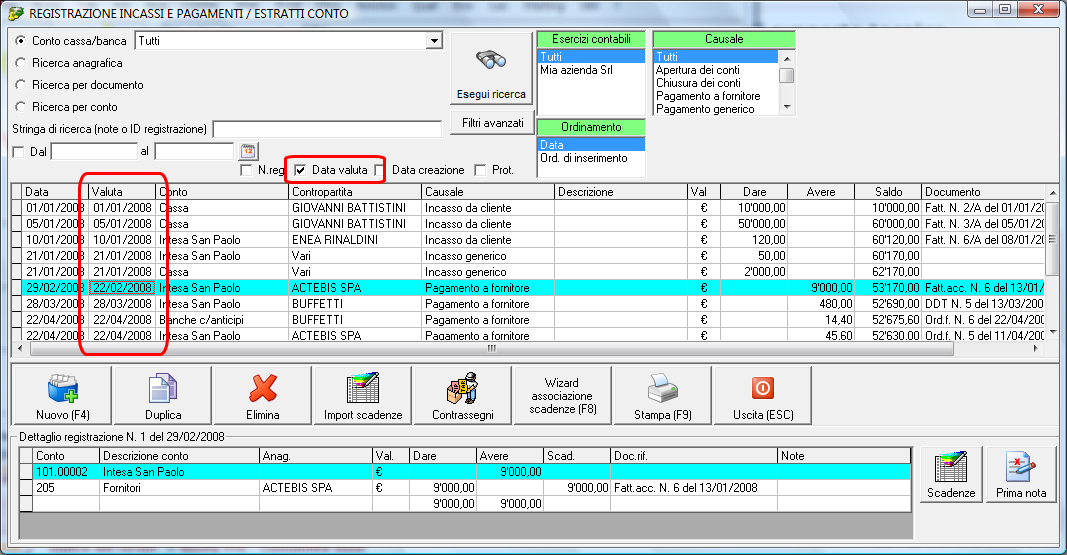Click the al end date field
The height and width of the screenshot is (555, 1067).
click(194, 152)
